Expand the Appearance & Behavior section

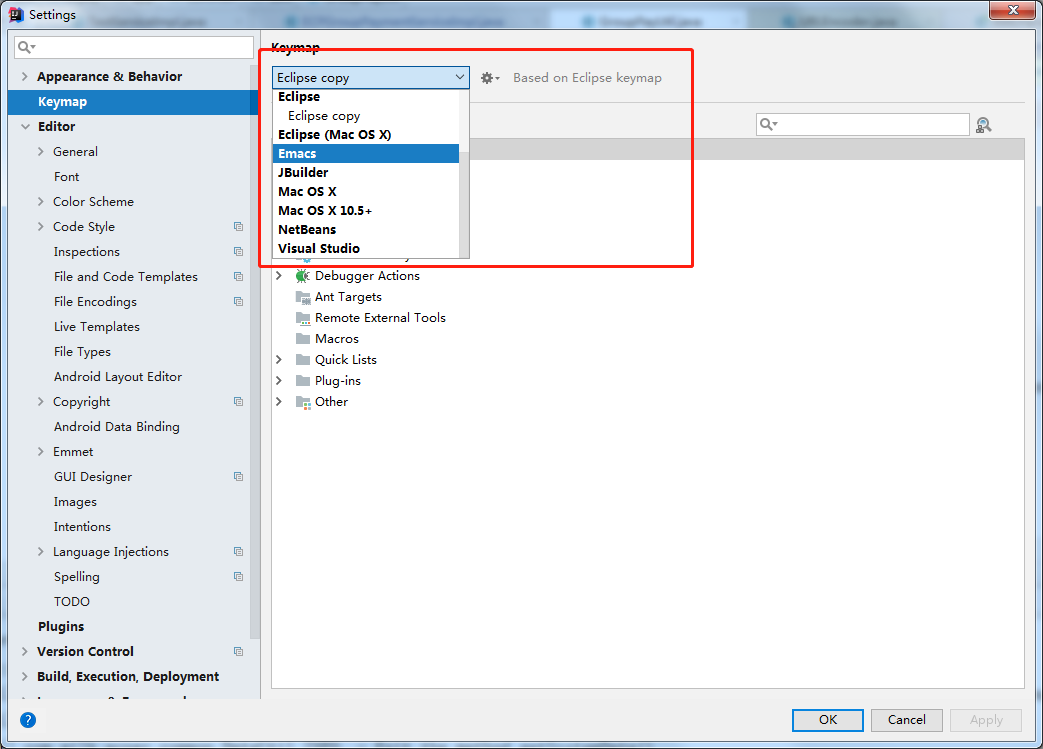(25, 77)
